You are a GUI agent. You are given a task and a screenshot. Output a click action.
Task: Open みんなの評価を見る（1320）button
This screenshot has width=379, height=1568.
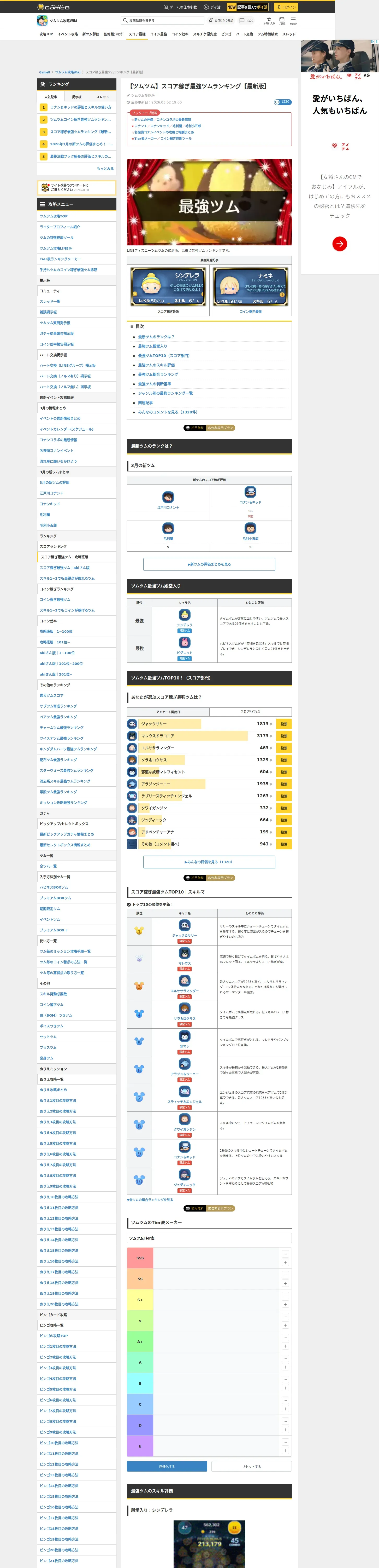tap(209, 862)
